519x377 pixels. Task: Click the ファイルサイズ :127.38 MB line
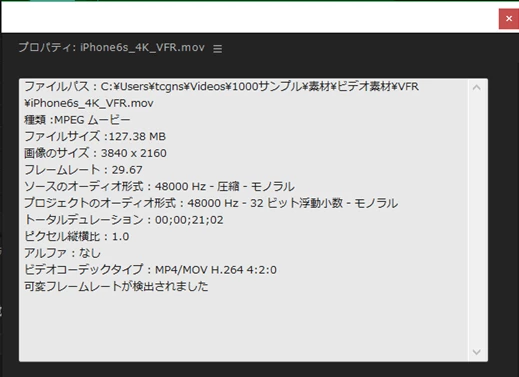click(x=95, y=136)
